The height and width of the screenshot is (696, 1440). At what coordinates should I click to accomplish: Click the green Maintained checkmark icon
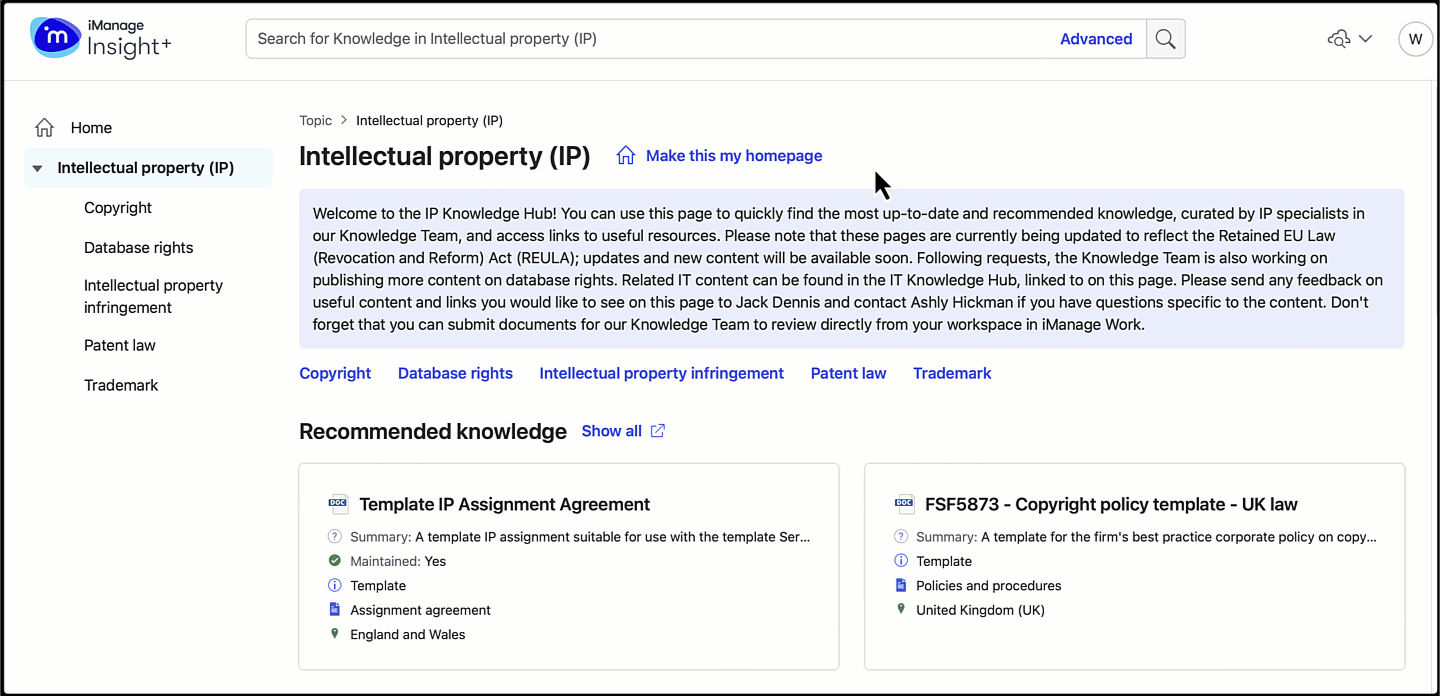click(335, 560)
